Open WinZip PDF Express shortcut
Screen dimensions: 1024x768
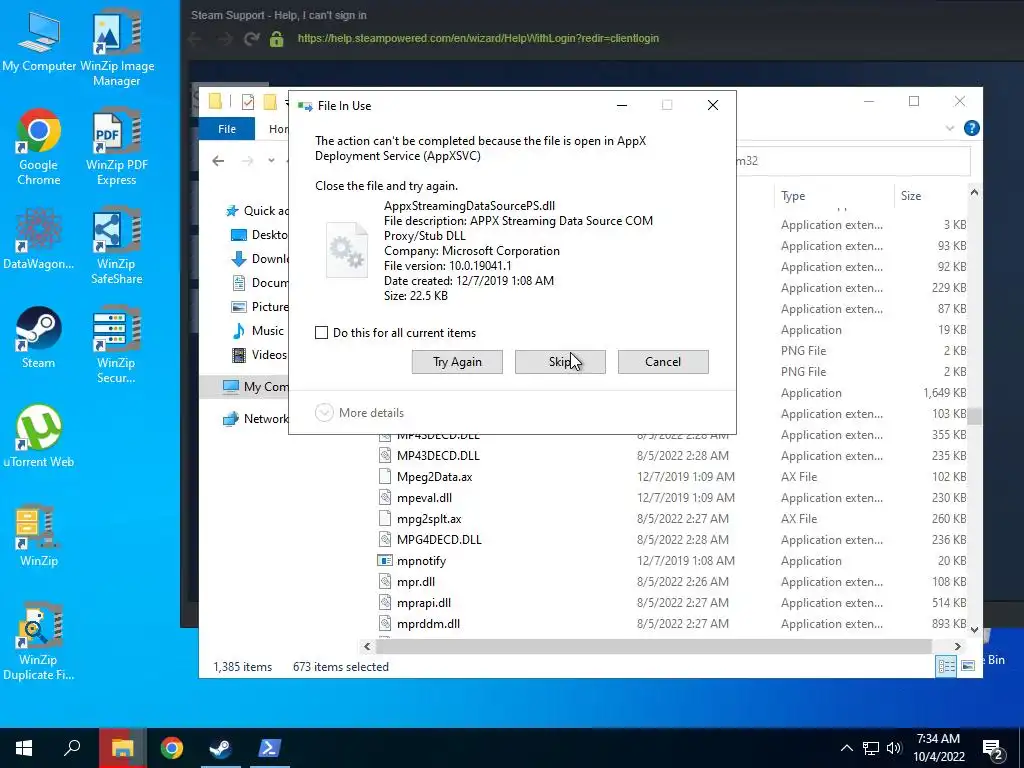[x=117, y=147]
